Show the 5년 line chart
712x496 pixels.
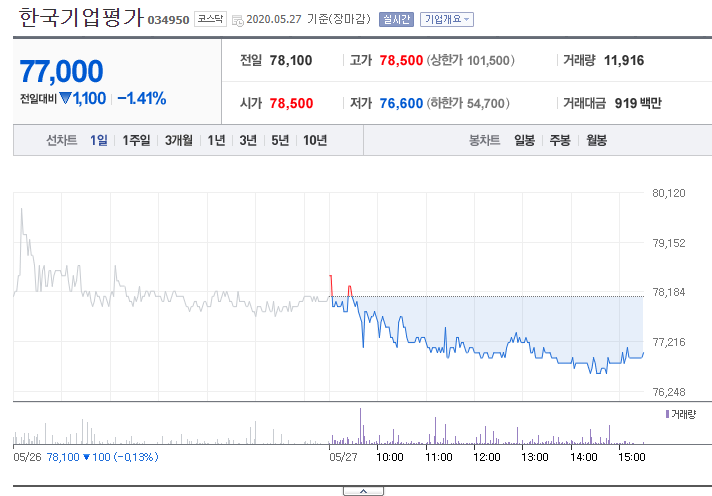pyautogui.click(x=280, y=140)
